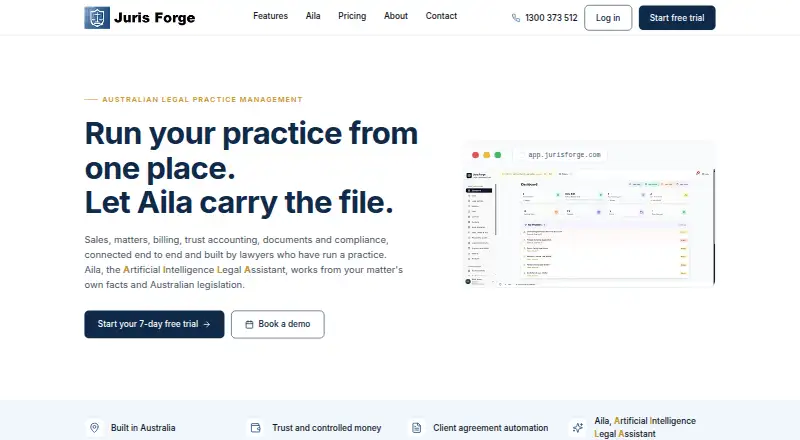Viewport: 800px width, 440px height.
Task: Book a demo
Action: click(278, 324)
